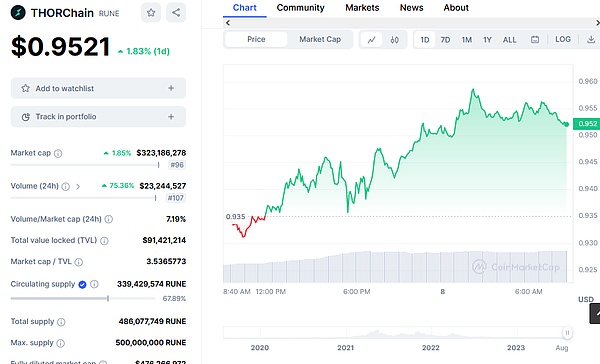Click the star favorite icon beside RUNE
The image size is (600, 364).
(151, 13)
